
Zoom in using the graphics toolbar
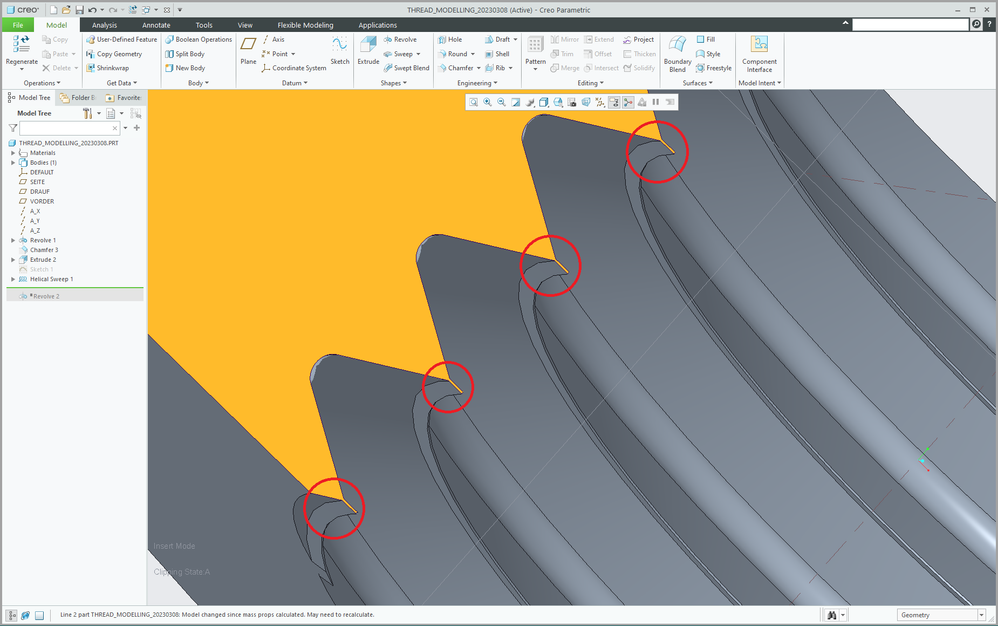tap(487, 102)
